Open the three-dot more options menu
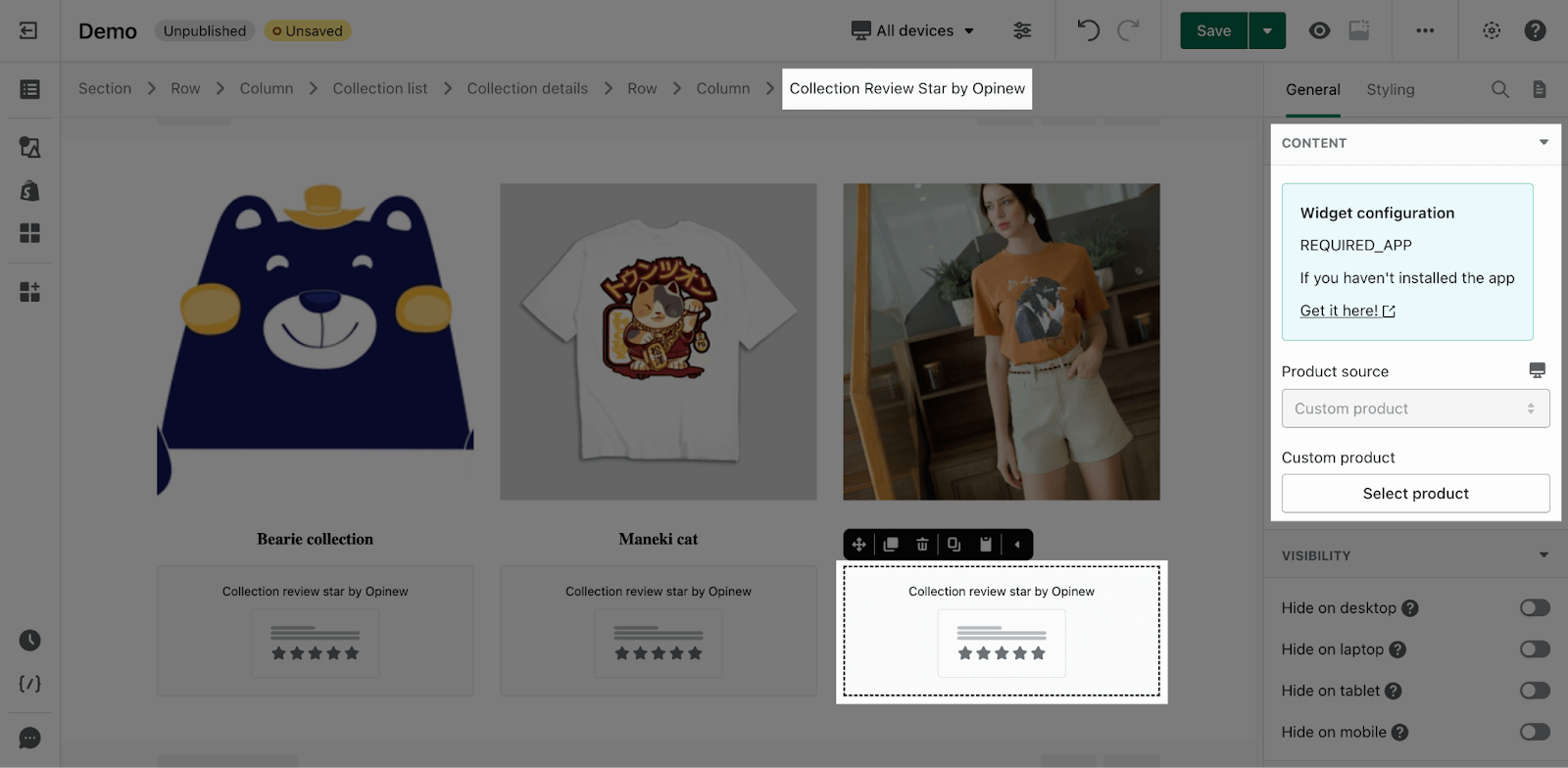1568x768 pixels. pos(1425,30)
